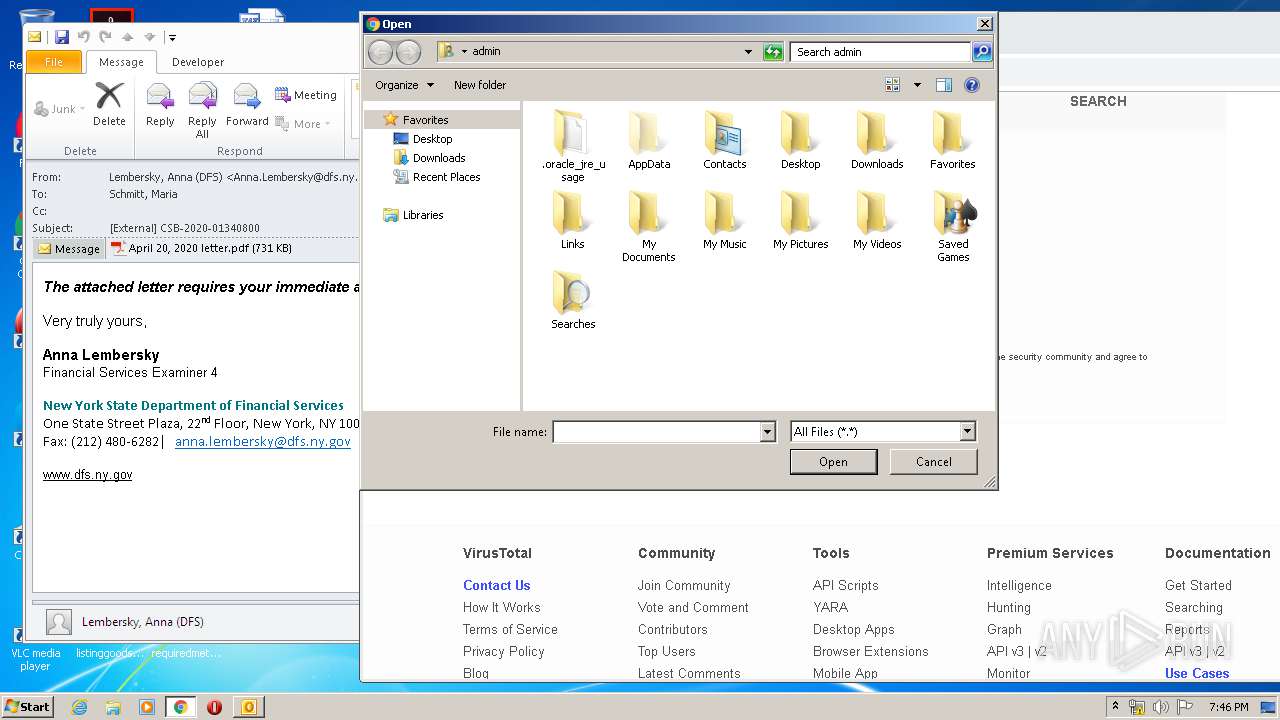
Task: Select the Links folder
Action: click(573, 220)
